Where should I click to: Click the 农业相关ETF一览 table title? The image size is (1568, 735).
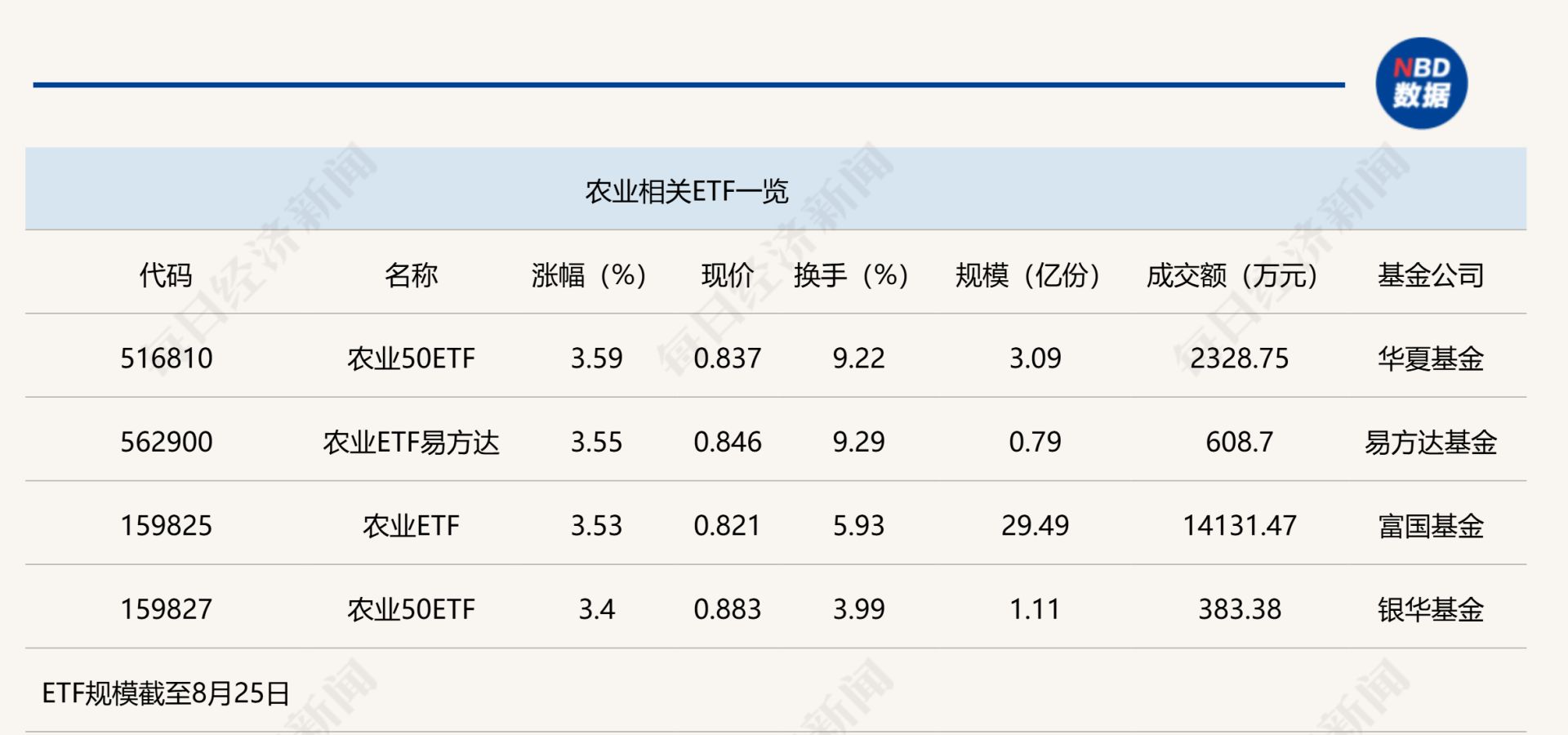click(x=686, y=191)
